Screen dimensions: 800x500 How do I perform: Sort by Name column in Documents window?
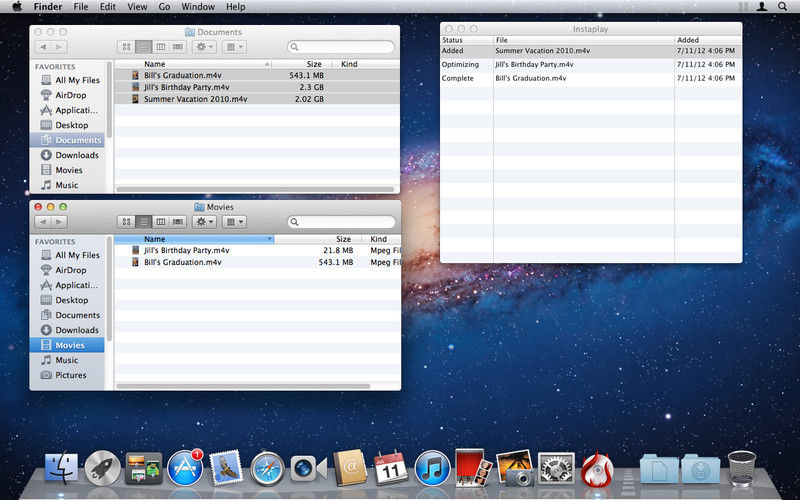193,64
